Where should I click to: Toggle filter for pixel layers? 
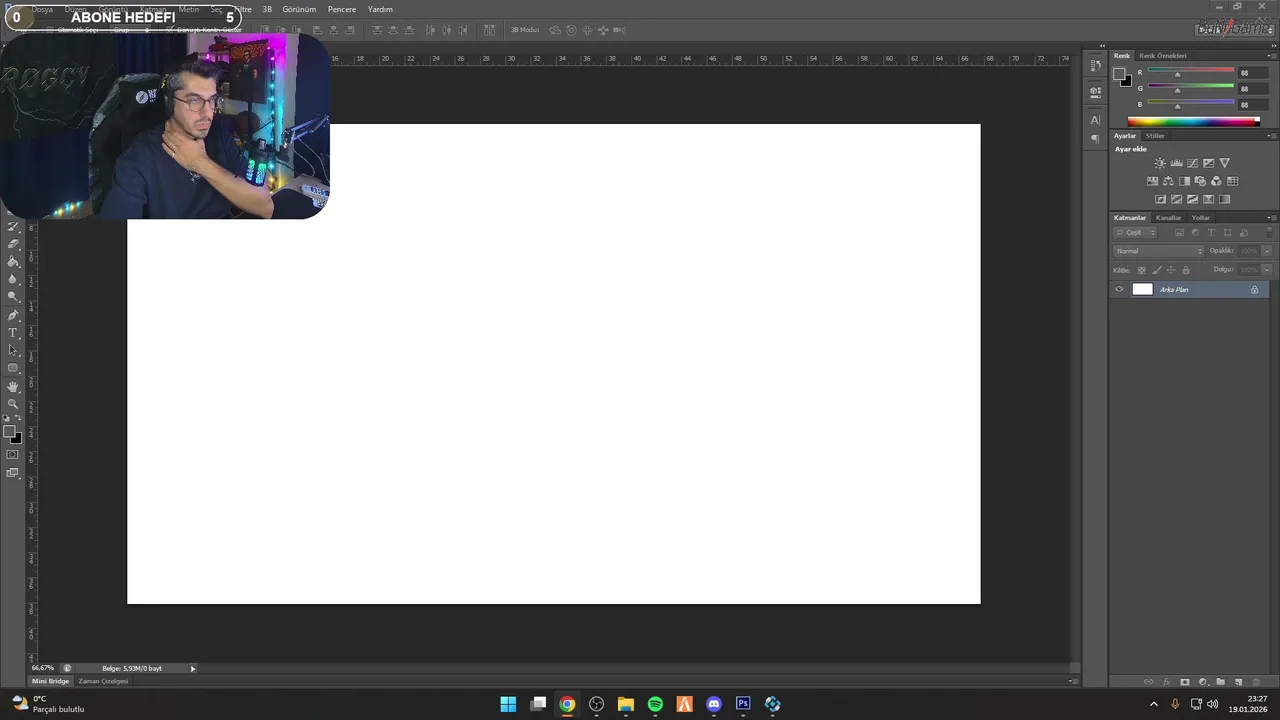click(x=1179, y=232)
